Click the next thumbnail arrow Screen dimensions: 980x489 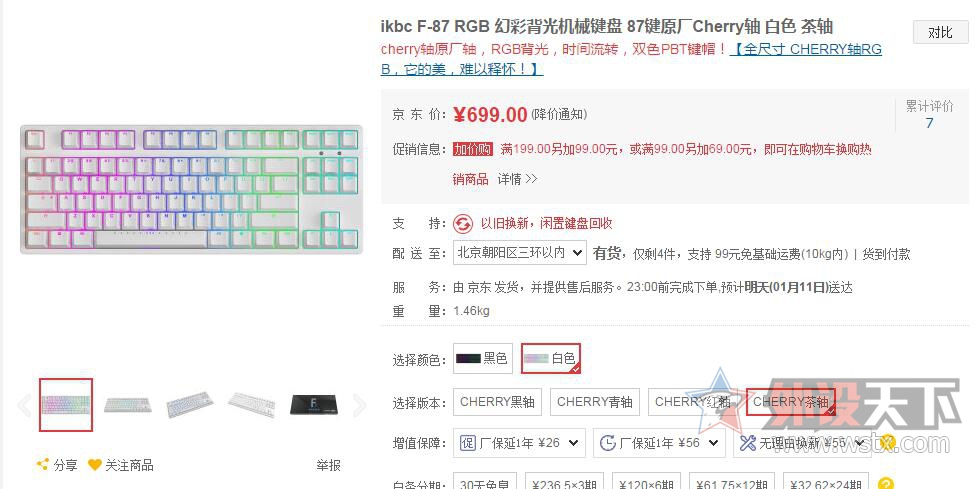tap(359, 405)
